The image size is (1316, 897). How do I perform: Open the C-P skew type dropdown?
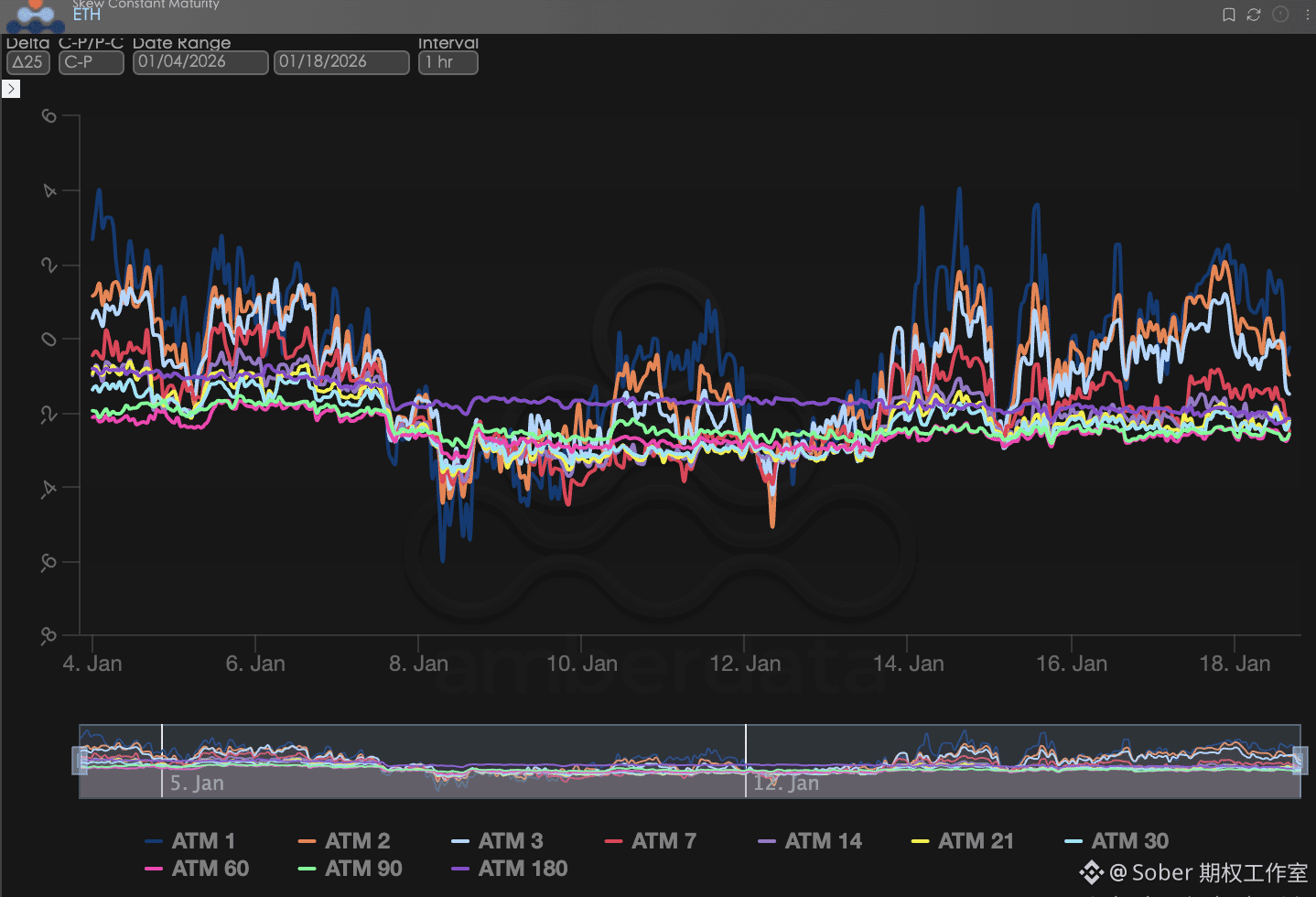coord(91,62)
